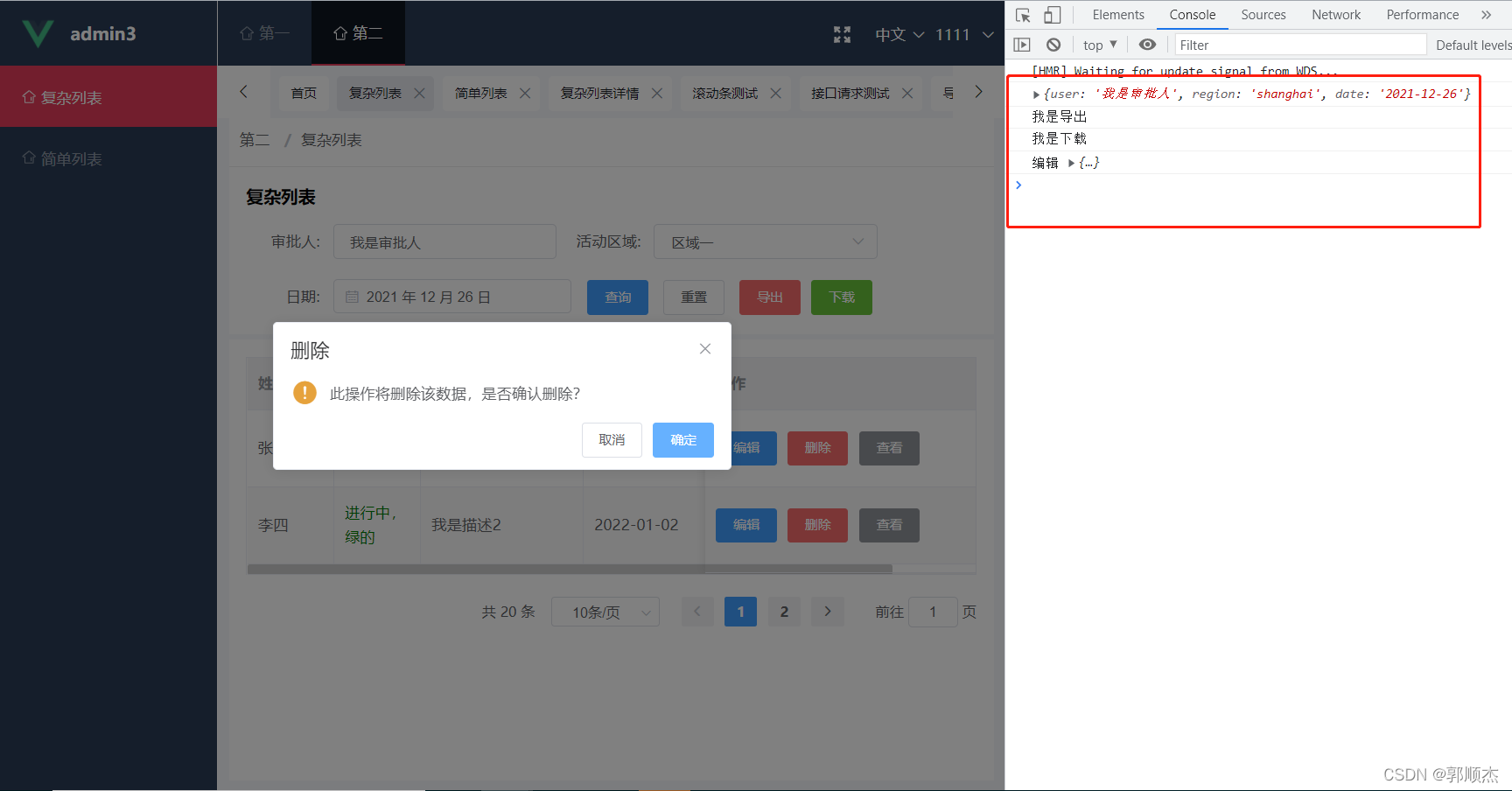Screen dimensions: 1512x791
Task: Click 查看 in the 李四 row
Action: 889,525
